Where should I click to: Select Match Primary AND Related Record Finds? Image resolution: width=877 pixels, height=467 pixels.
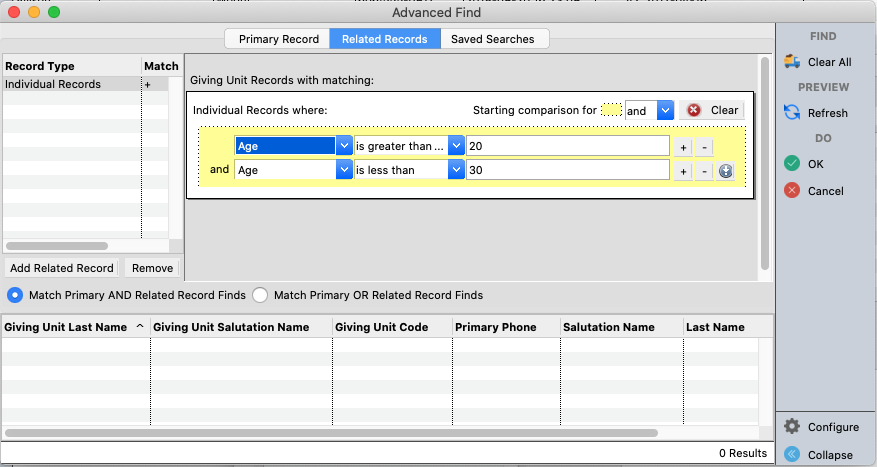(x=15, y=295)
